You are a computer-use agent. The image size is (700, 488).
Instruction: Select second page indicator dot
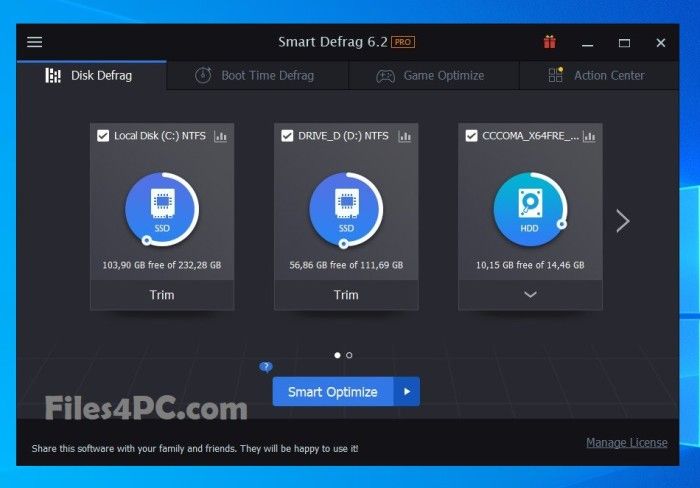pos(349,355)
